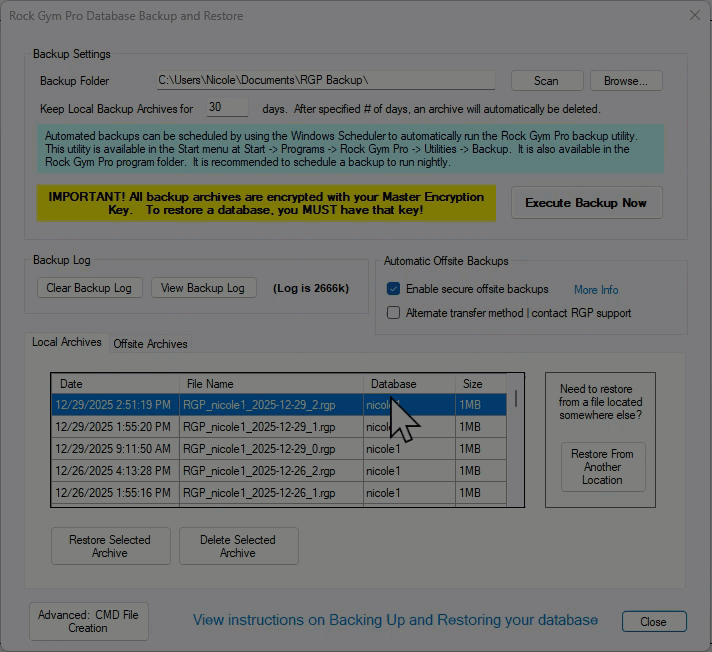Open the backup and restore instructions link
The height and width of the screenshot is (652, 712).
(x=395, y=620)
